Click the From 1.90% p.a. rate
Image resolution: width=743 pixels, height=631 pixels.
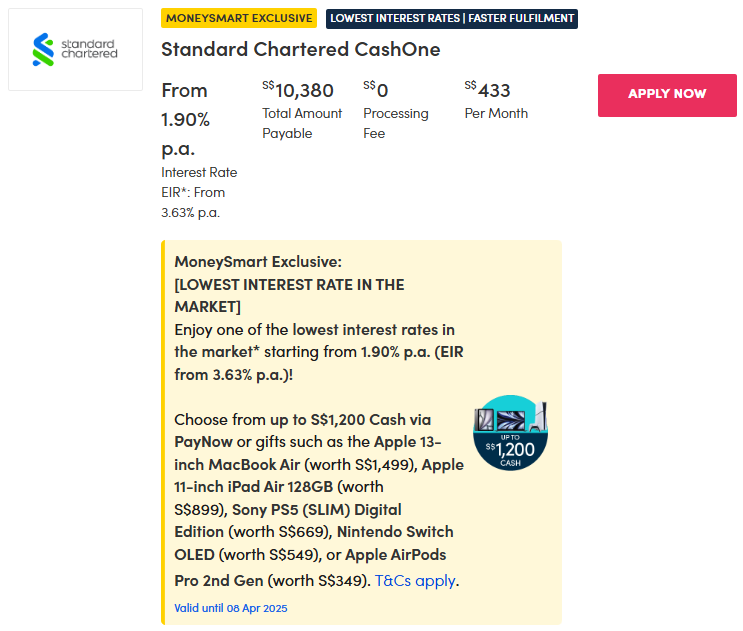coord(185,119)
